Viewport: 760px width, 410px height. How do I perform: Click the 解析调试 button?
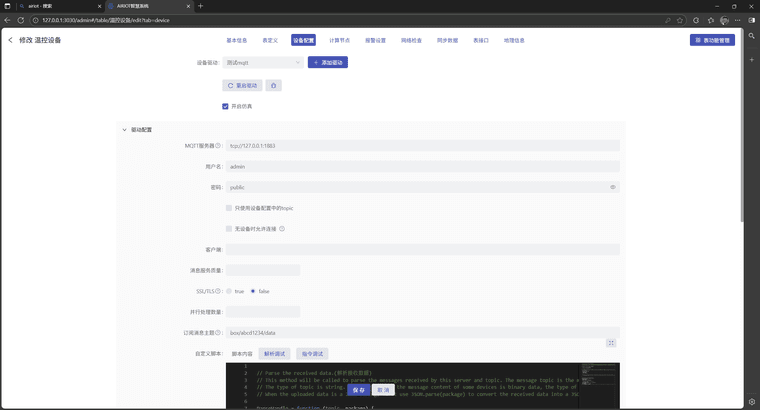(274, 354)
